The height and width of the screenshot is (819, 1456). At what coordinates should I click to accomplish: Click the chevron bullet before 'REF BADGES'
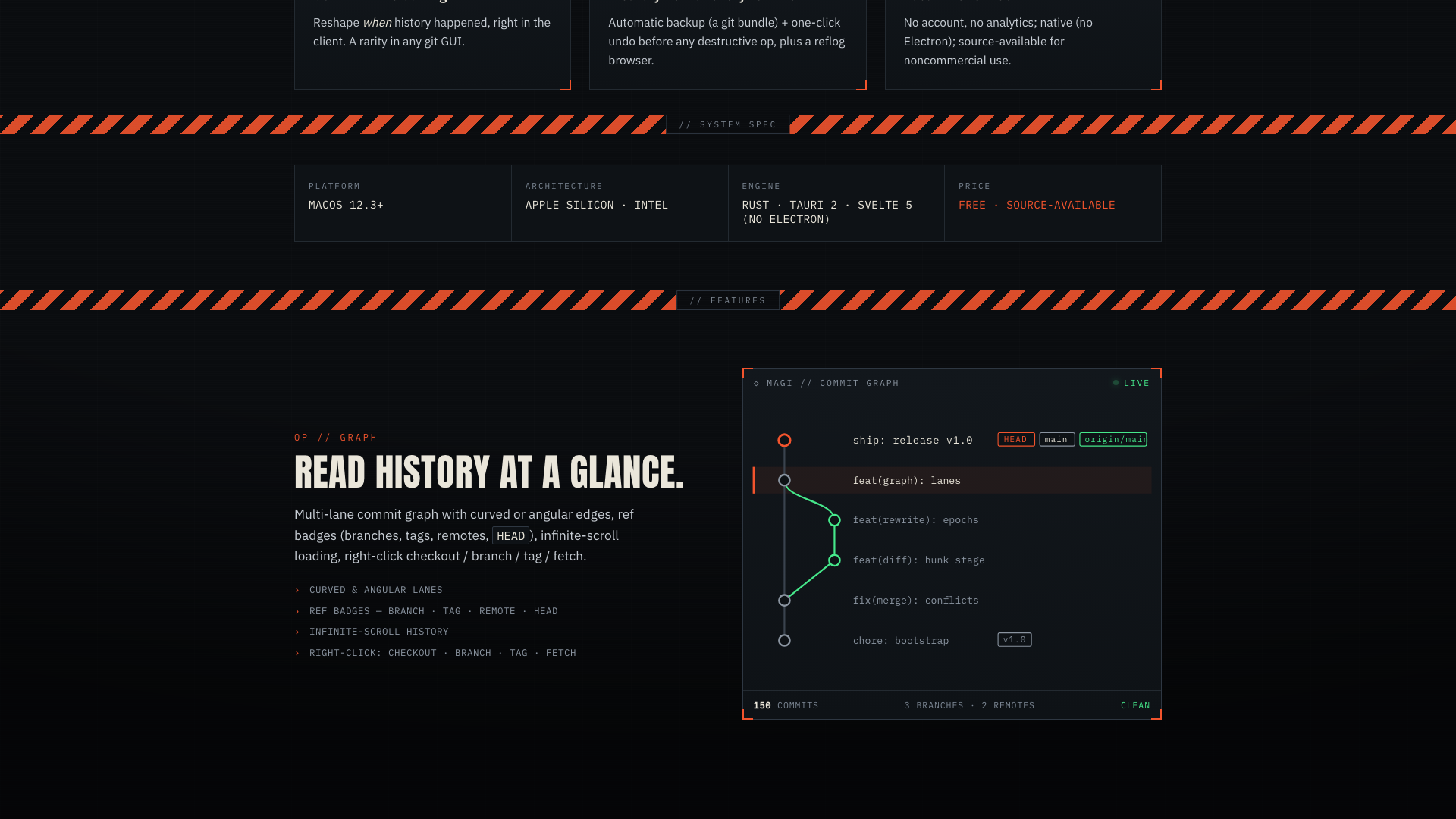[x=297, y=612]
